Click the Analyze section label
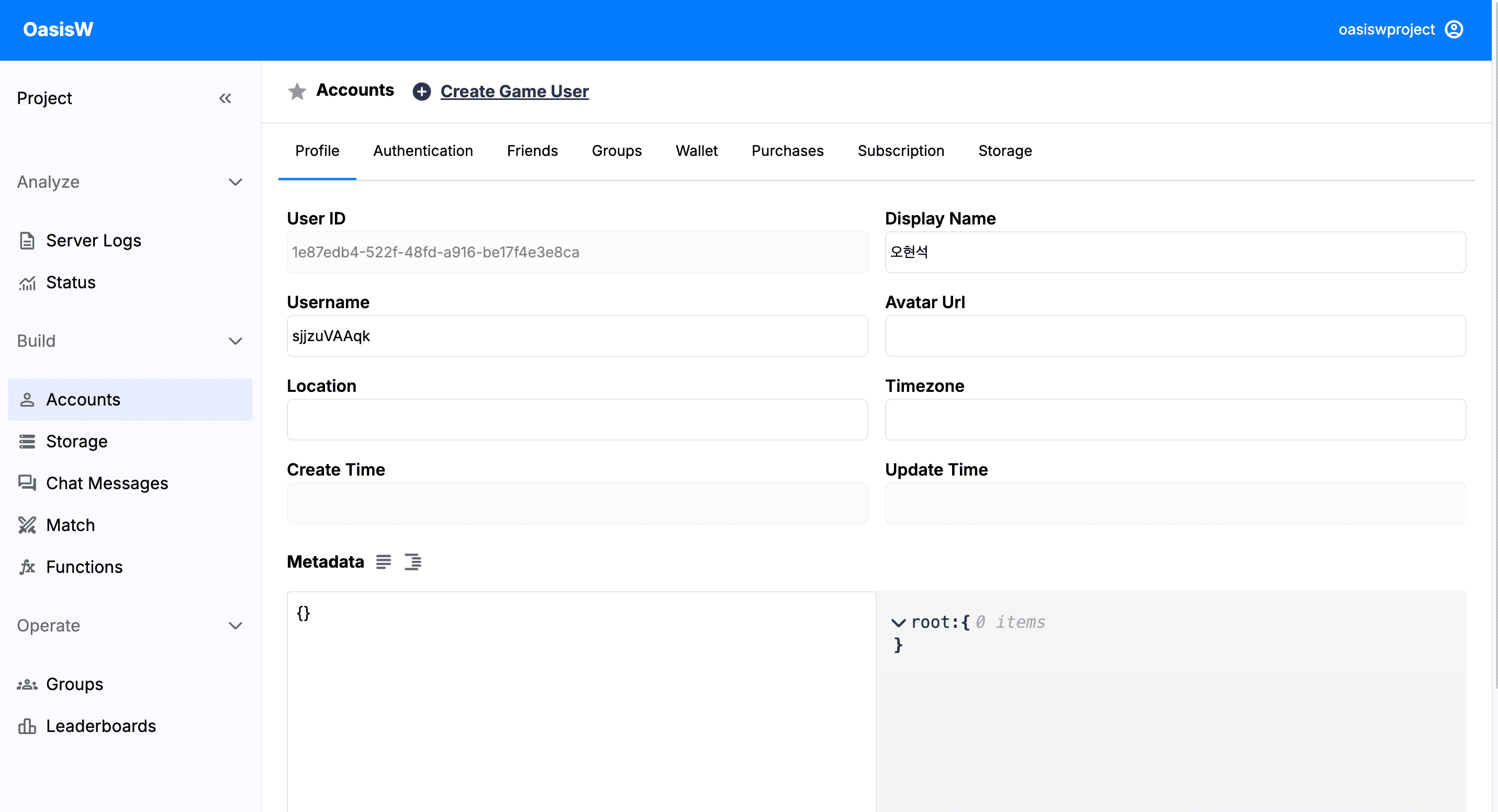Image resolution: width=1498 pixels, height=812 pixels. point(48,182)
